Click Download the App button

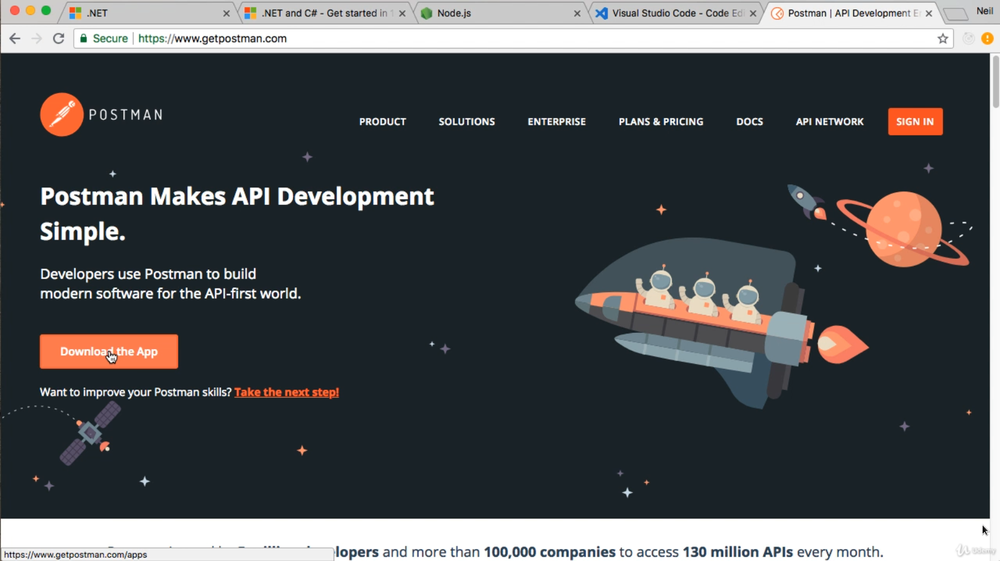pyautogui.click(x=109, y=351)
